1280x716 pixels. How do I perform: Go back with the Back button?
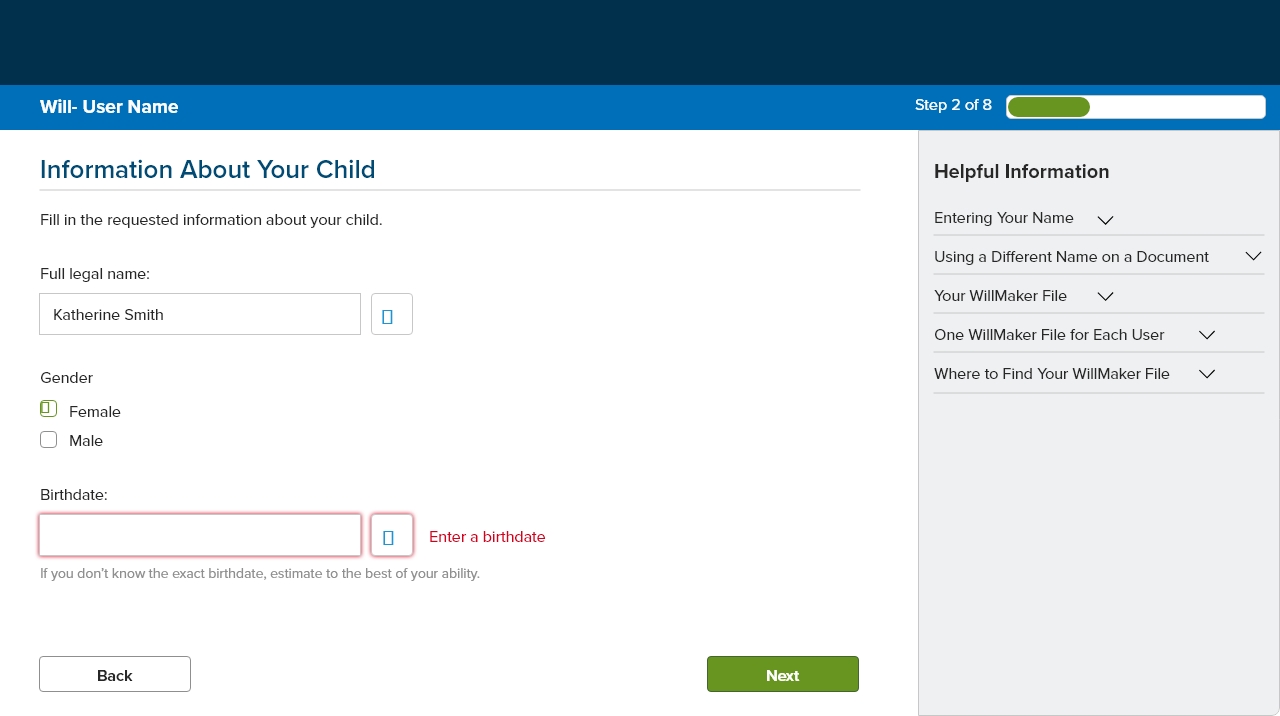pyautogui.click(x=115, y=675)
